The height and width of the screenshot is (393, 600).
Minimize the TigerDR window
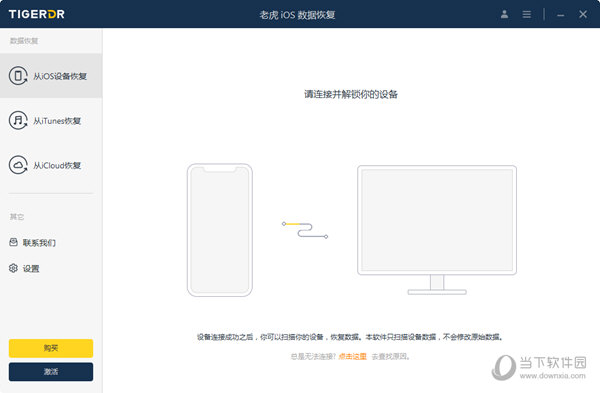click(561, 15)
